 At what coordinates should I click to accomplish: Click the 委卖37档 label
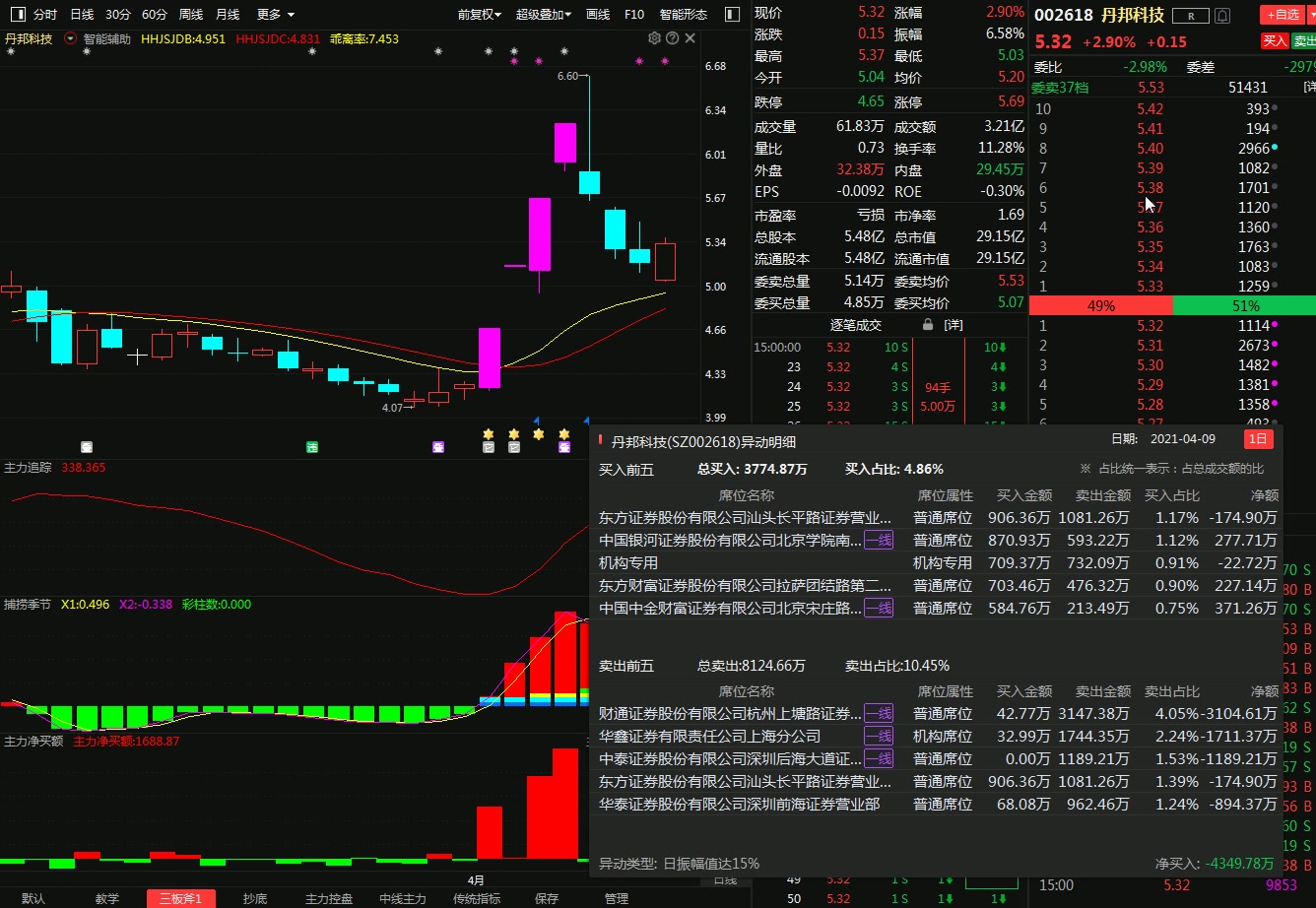1060,88
